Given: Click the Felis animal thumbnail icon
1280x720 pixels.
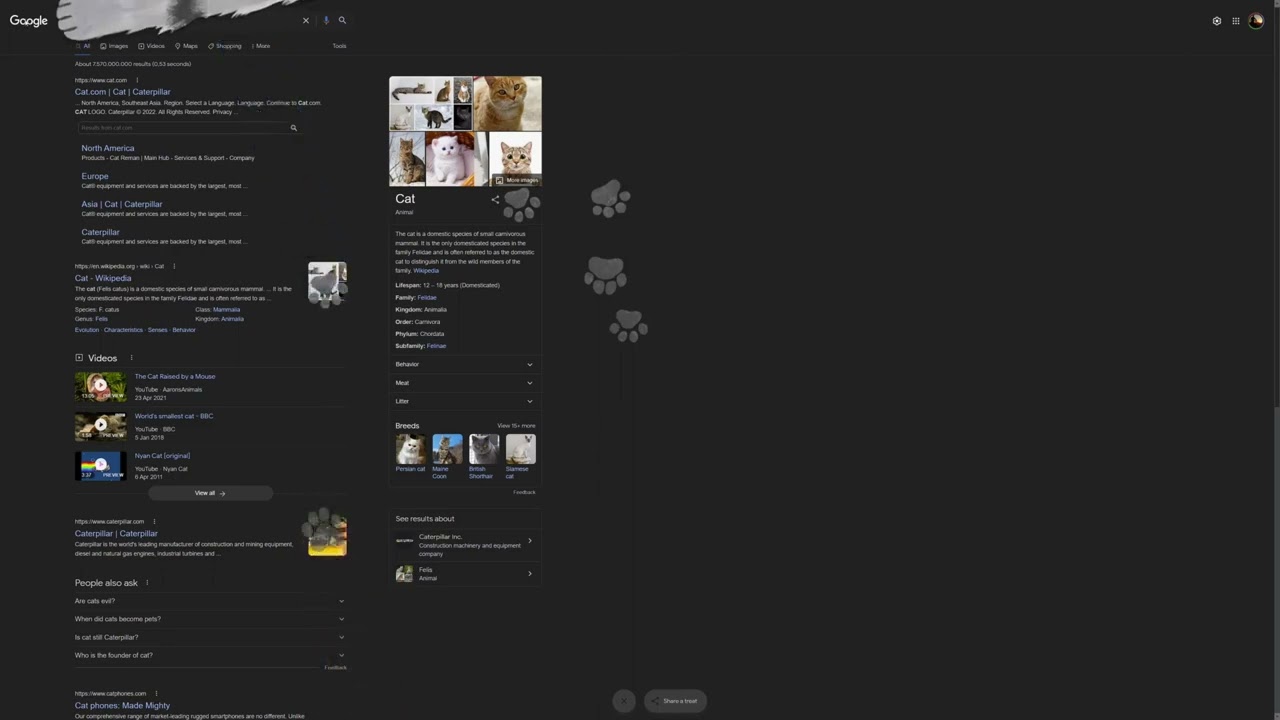Looking at the screenshot, I should [404, 574].
